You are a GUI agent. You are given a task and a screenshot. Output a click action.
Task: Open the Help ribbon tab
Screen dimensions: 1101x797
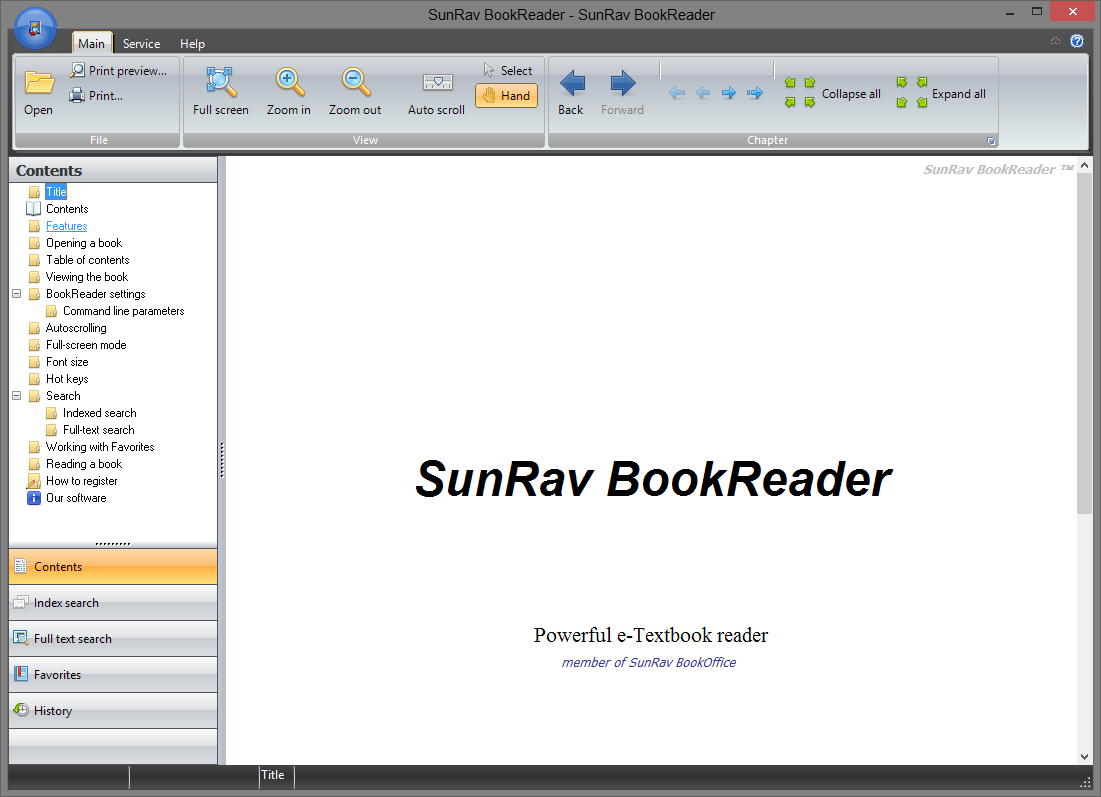[x=192, y=44]
